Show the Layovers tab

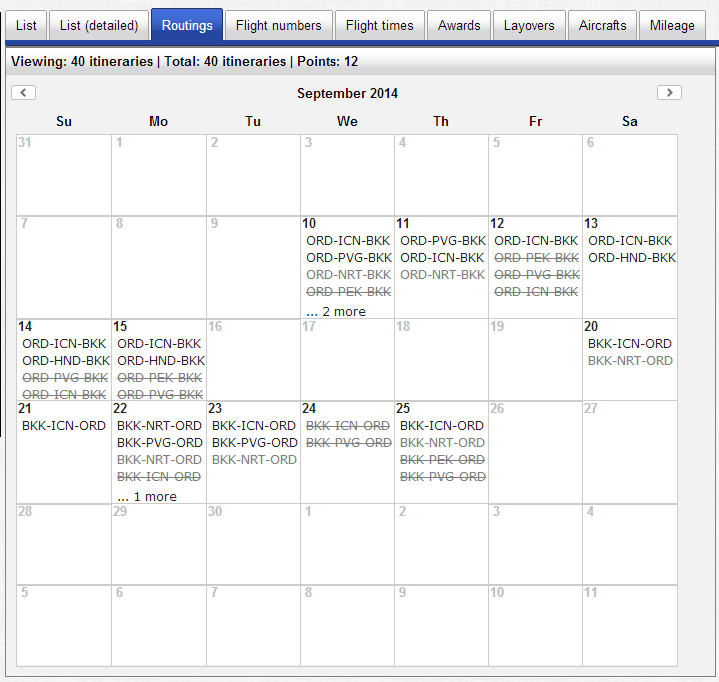click(x=529, y=26)
